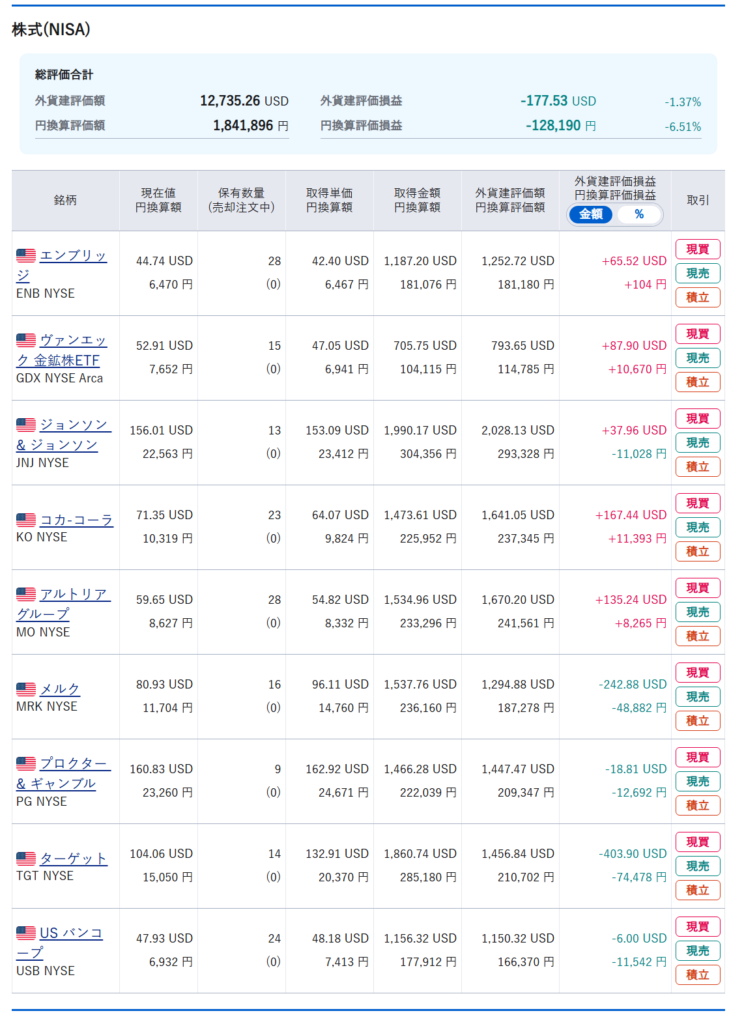This screenshot has width=729, height=1024.
Task: Click the US flag icon beside メルク
Action: [x=26, y=689]
